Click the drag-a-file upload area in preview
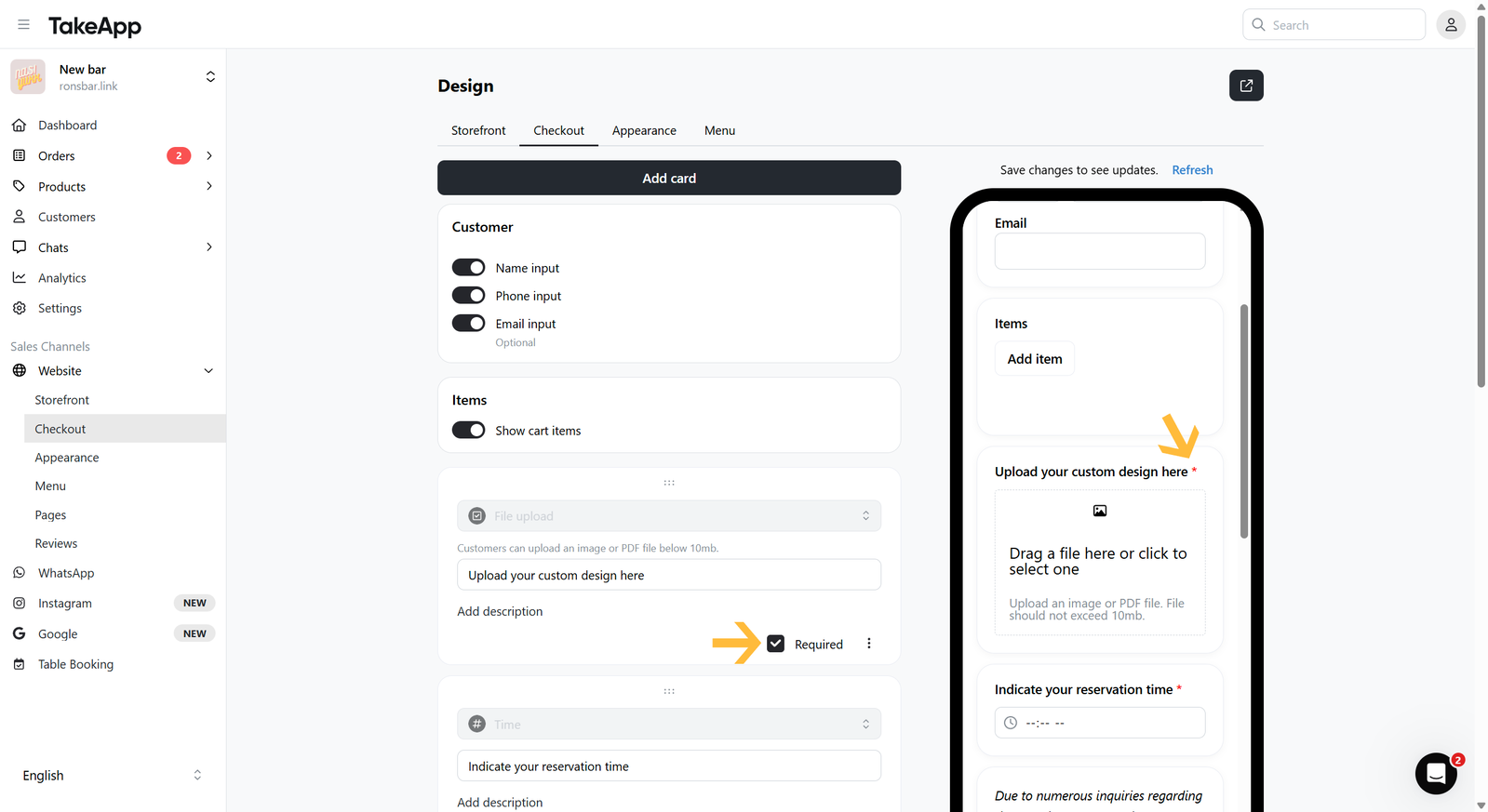1488x812 pixels. [x=1100, y=563]
